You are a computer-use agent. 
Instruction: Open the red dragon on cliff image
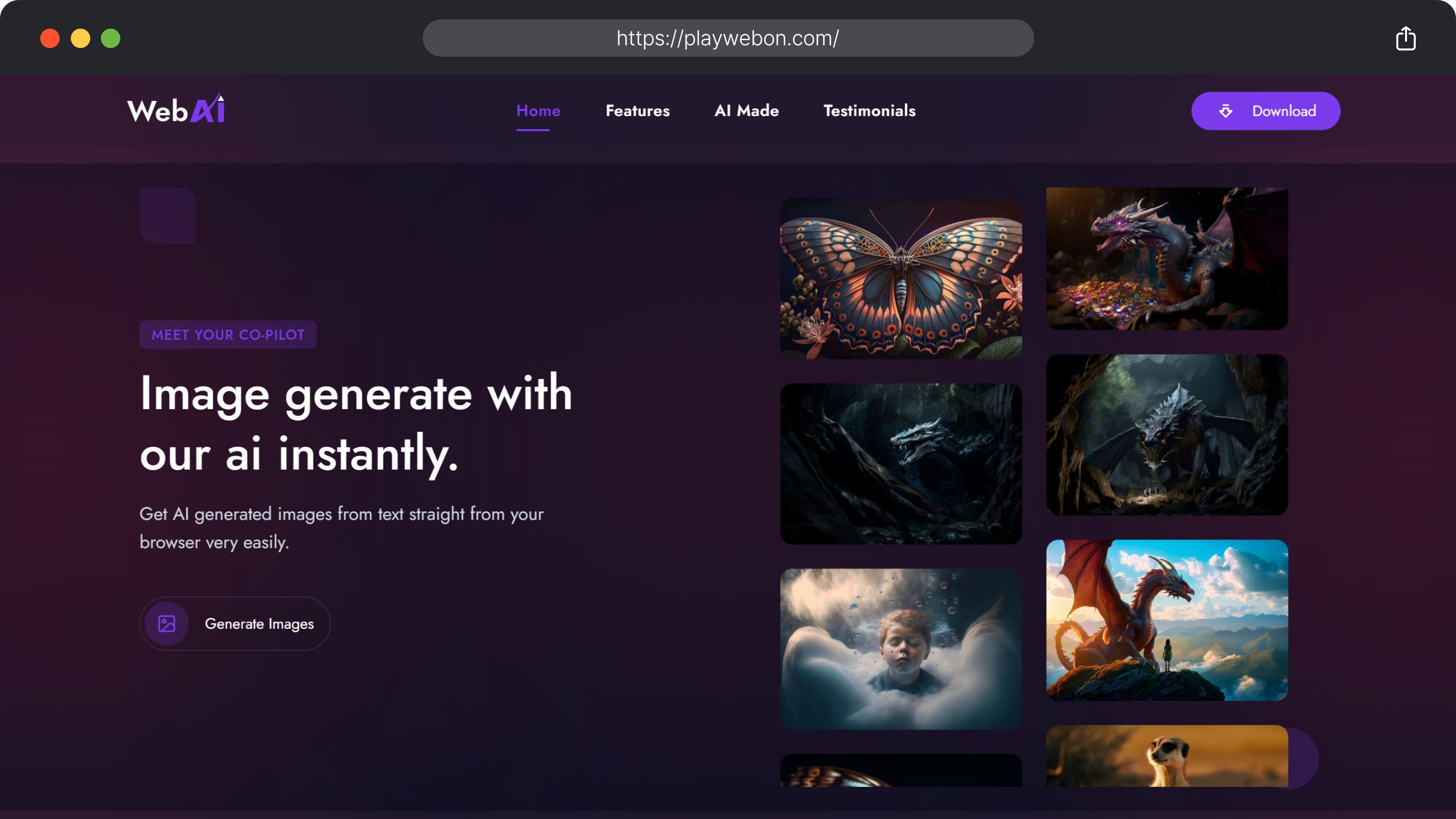pos(1167,620)
